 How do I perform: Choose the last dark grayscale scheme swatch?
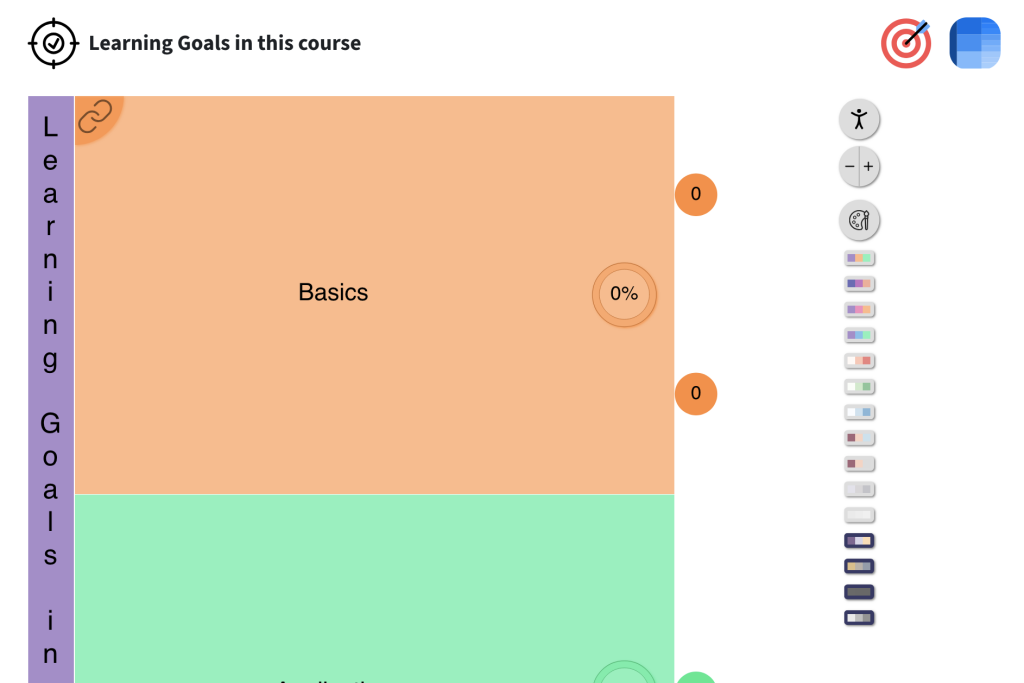[x=859, y=618]
